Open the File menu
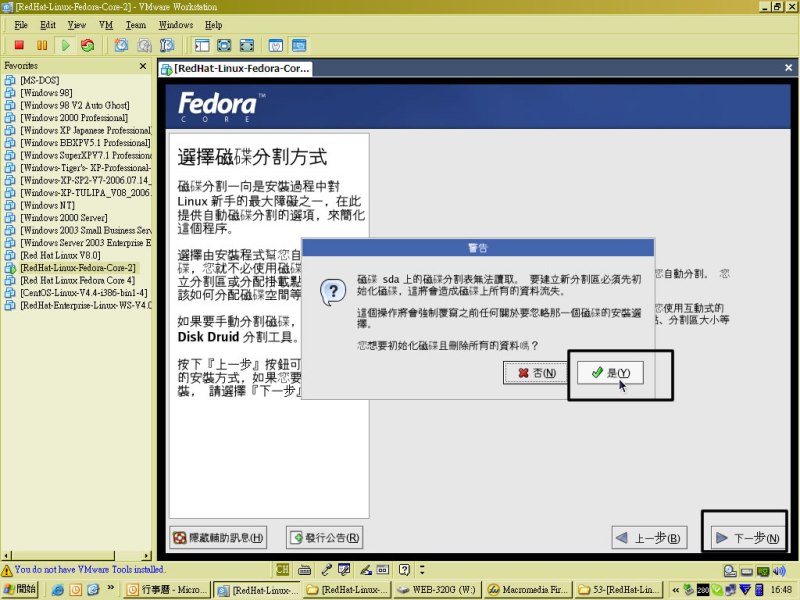Image resolution: width=800 pixels, height=600 pixels. tap(21, 25)
